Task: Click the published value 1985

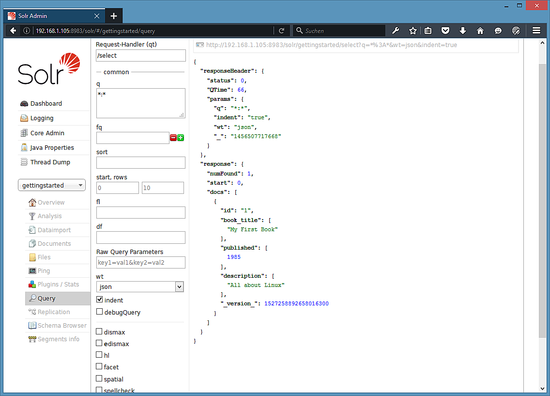Action: click(x=234, y=257)
